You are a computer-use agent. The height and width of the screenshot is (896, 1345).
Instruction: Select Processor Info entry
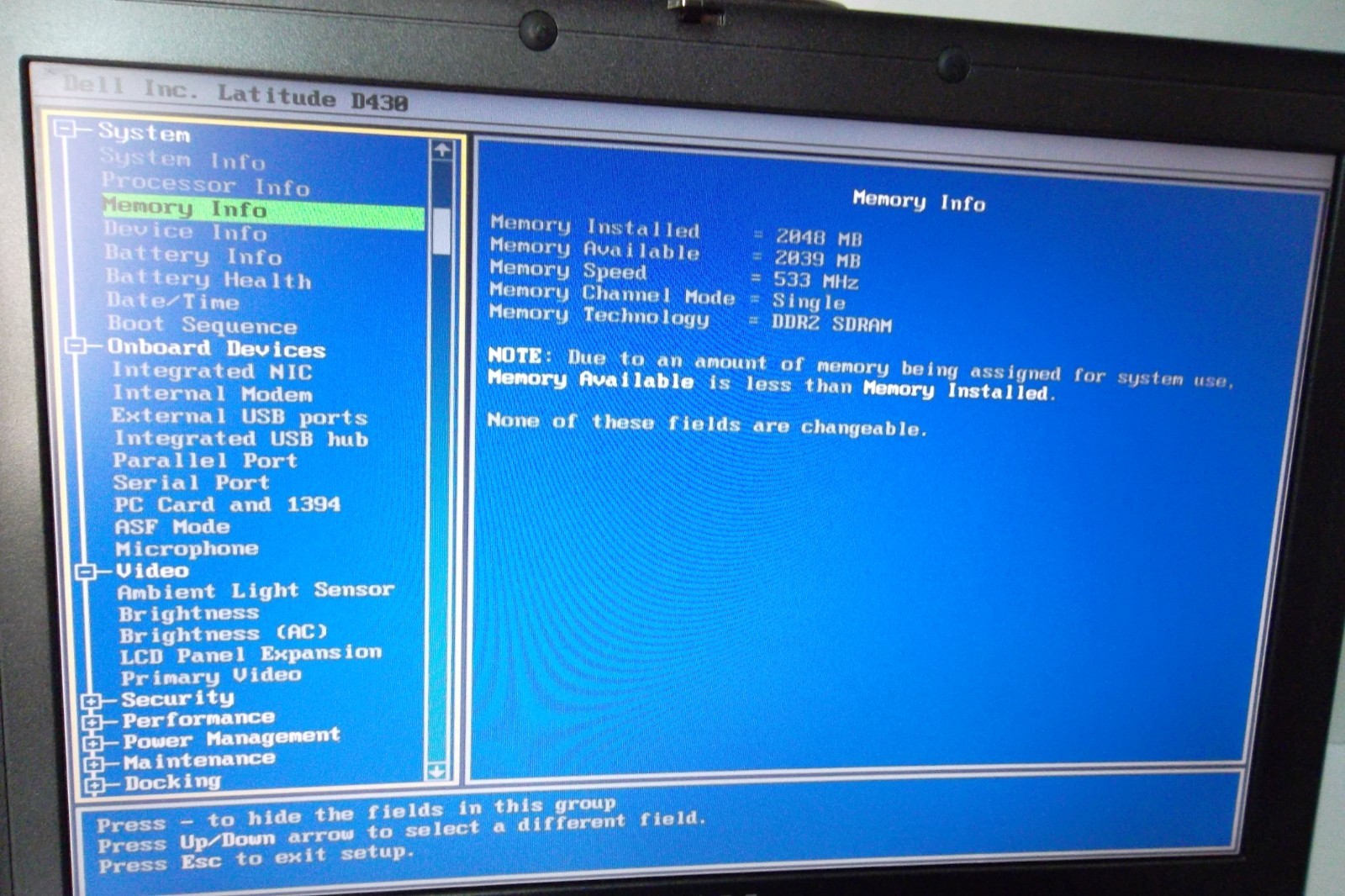coord(206,183)
